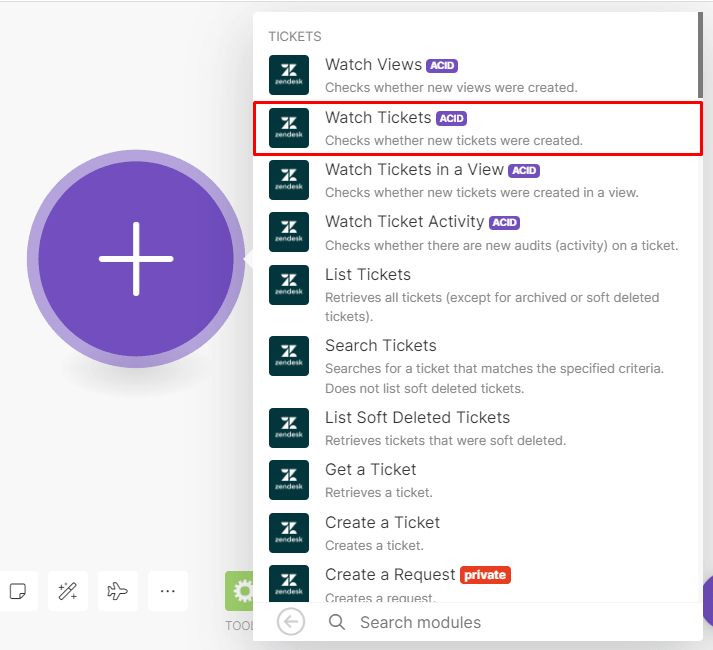Select the Watch Tickets module

pos(477,128)
